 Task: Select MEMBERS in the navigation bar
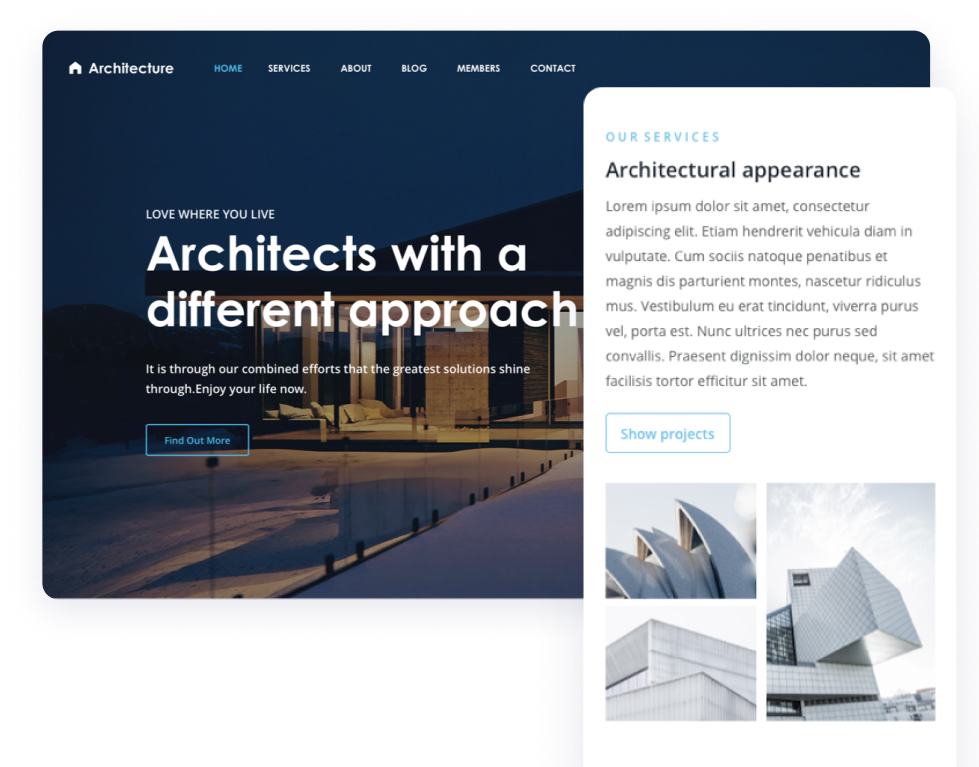[478, 68]
